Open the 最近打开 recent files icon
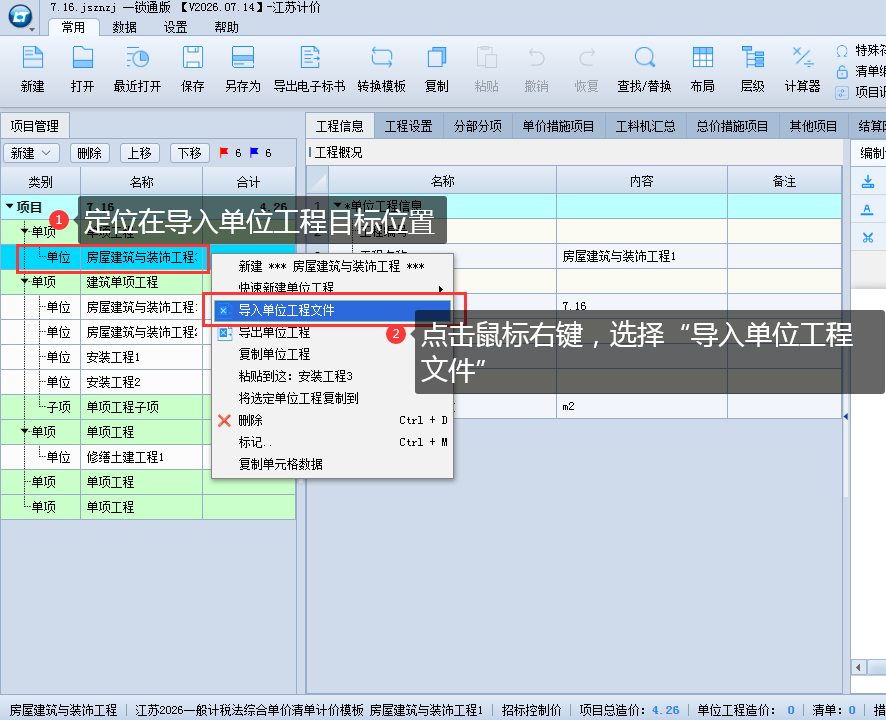The height and width of the screenshot is (720, 886). pos(137,58)
